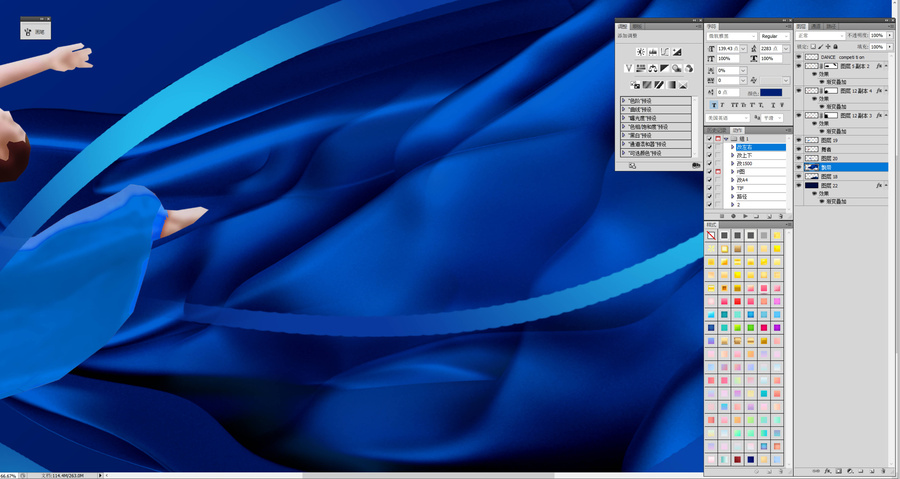Play the selected action
Screen dimensions: 900x479
(745, 216)
